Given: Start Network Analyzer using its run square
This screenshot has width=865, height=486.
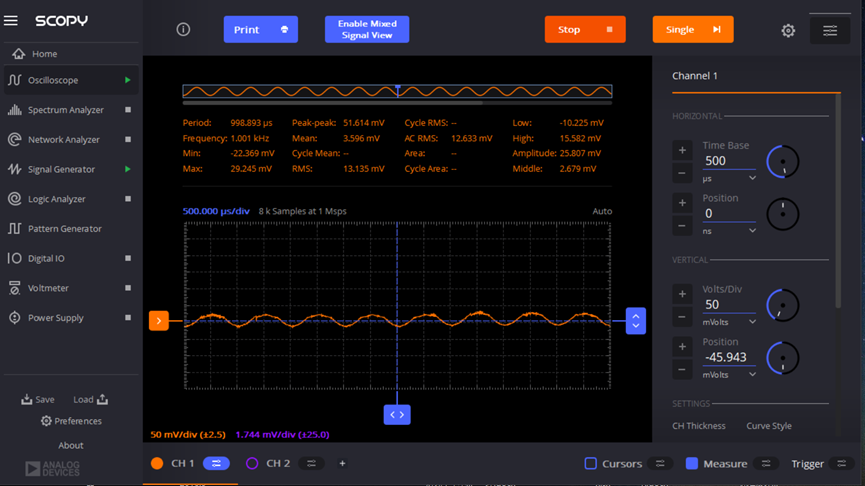Looking at the screenshot, I should [x=128, y=140].
